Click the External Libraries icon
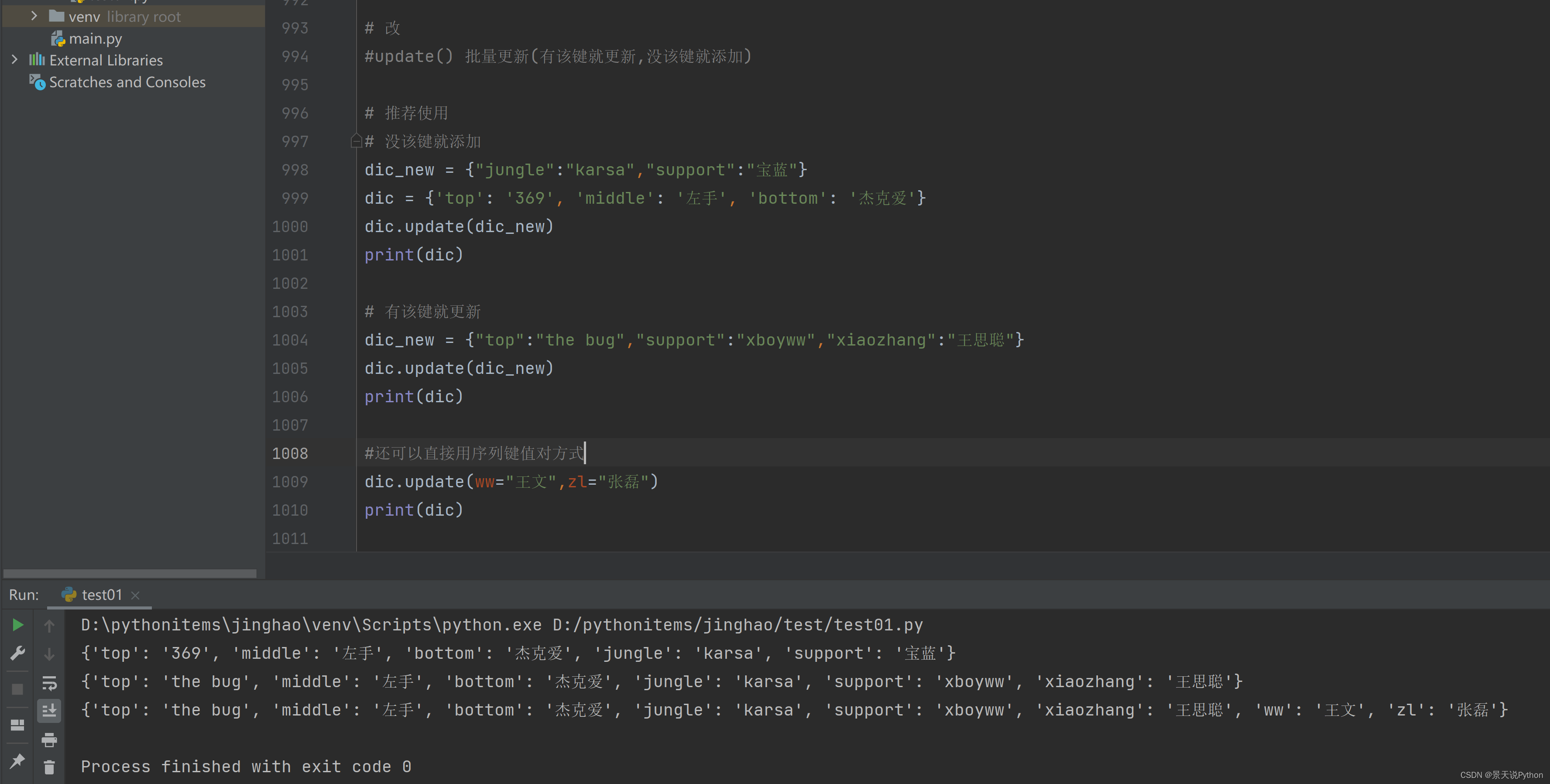1550x784 pixels. point(37,60)
